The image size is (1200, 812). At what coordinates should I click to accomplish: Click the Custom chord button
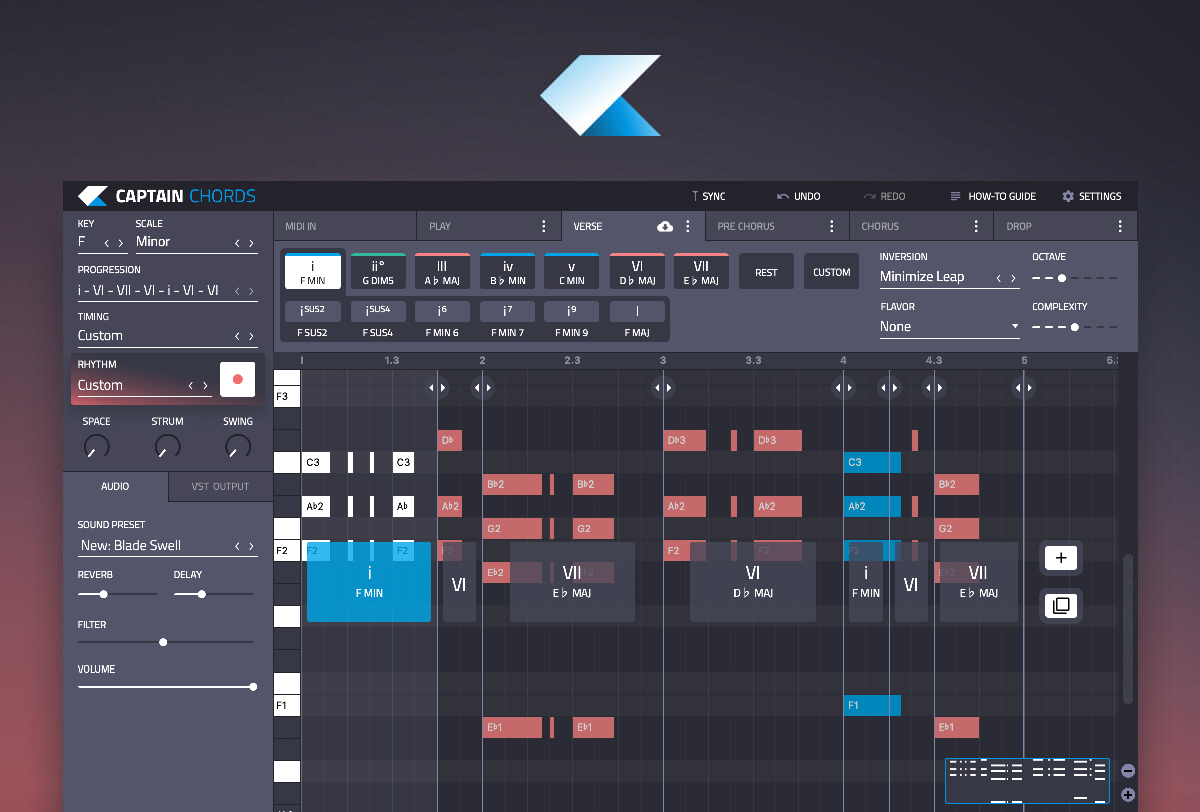(831, 272)
